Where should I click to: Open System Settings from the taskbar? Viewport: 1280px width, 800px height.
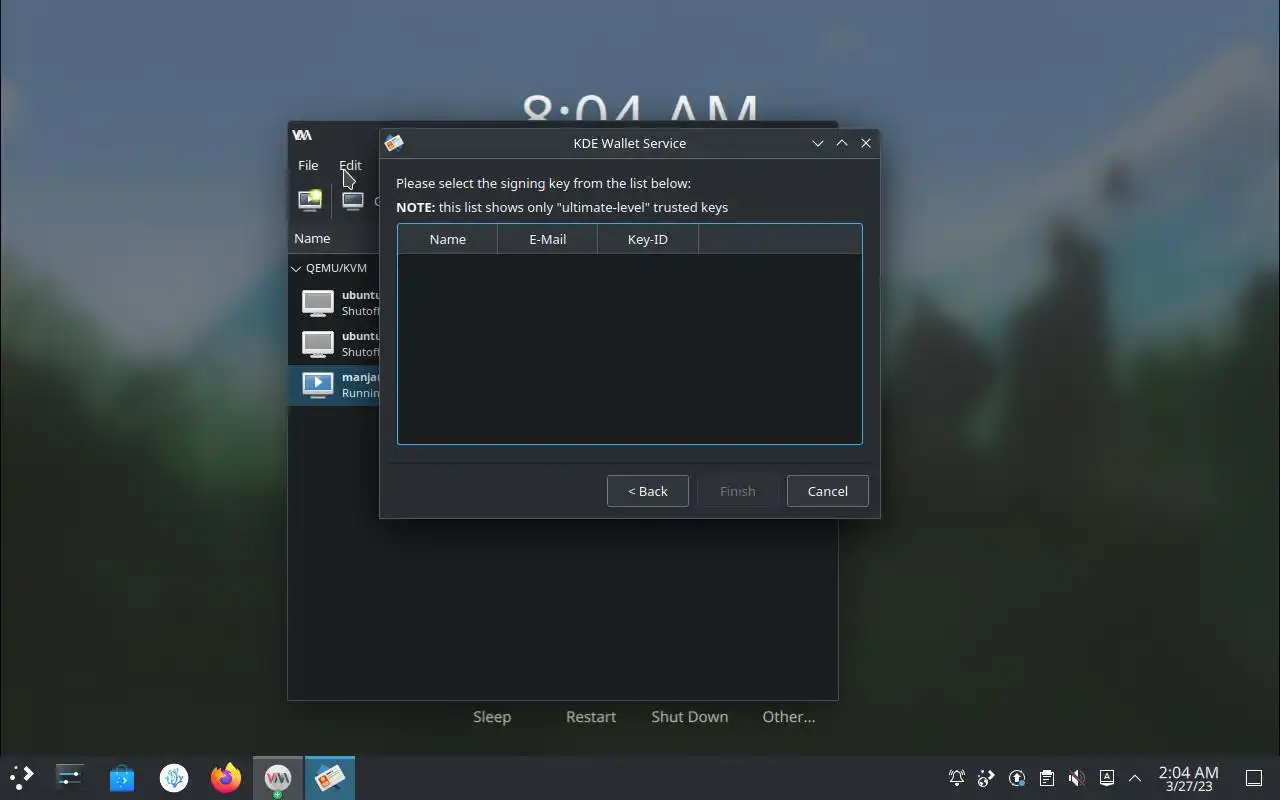70,777
